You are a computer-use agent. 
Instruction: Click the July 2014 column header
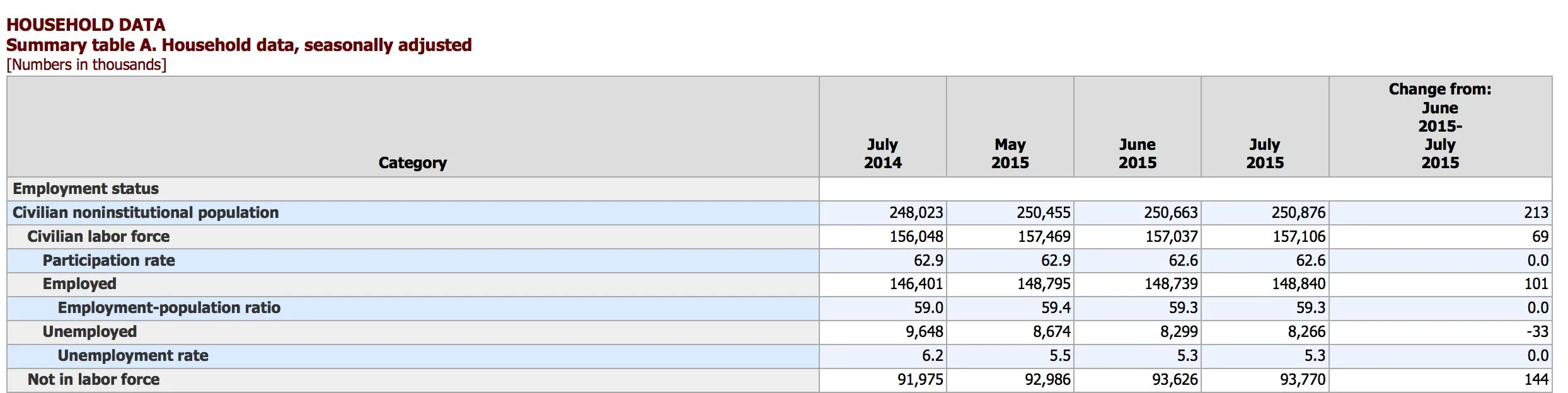882,154
